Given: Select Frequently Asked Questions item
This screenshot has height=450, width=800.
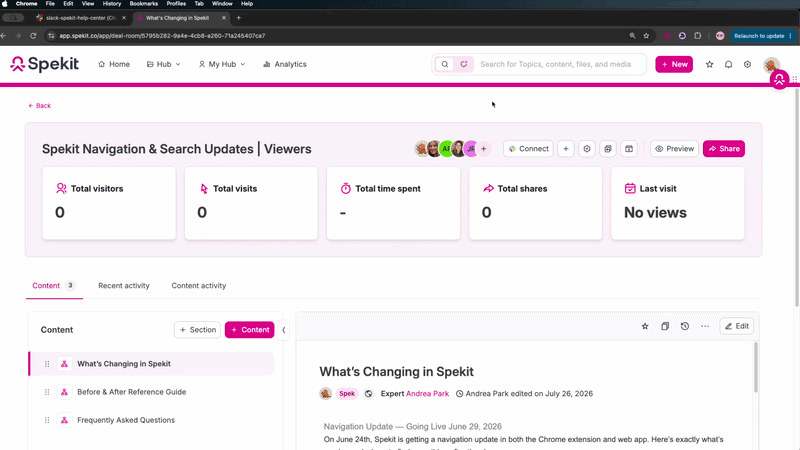Looking at the screenshot, I should tap(152, 420).
